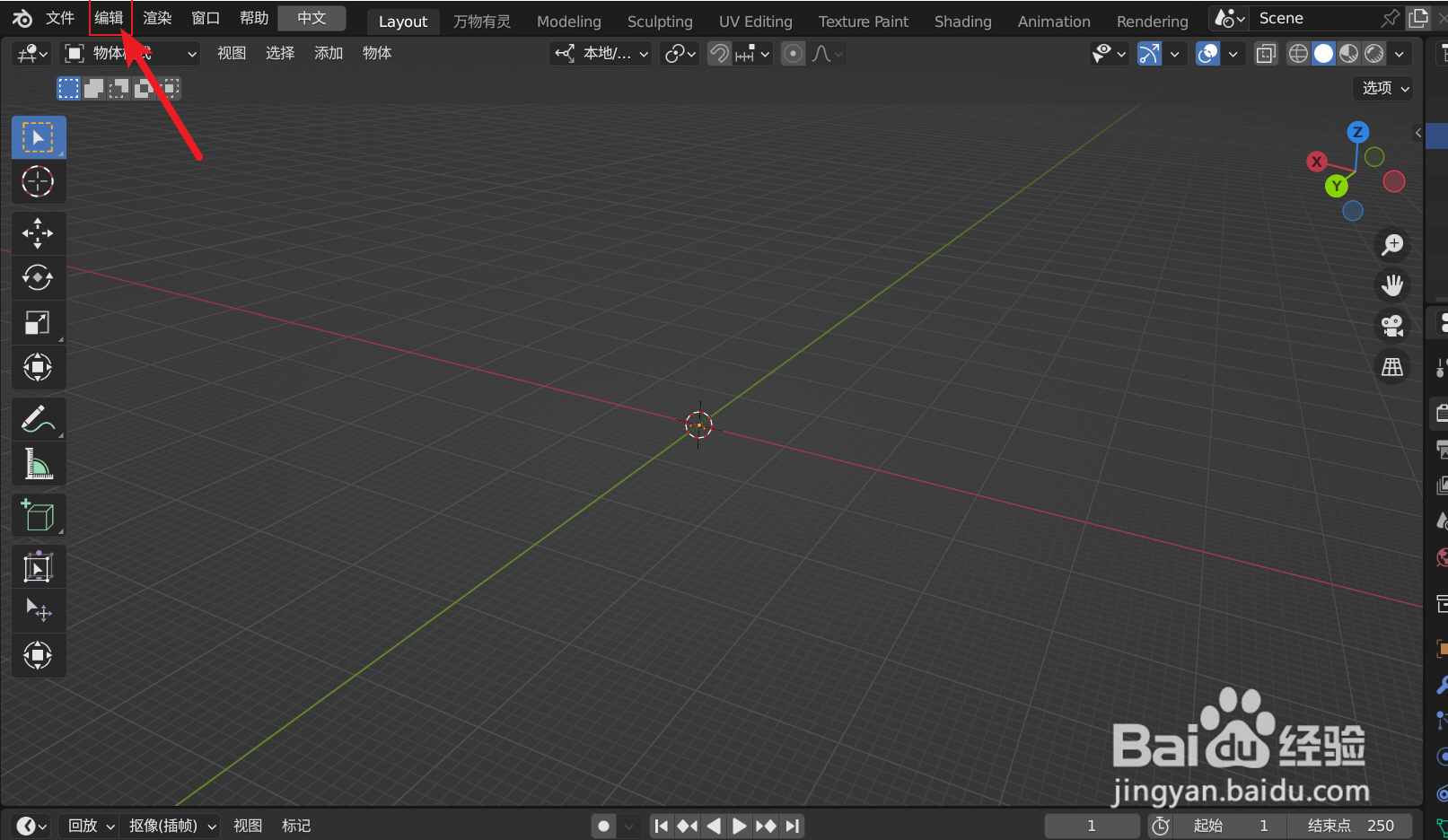The width and height of the screenshot is (1448, 840).
Task: Open the 渲染 render menu
Action: point(157,18)
